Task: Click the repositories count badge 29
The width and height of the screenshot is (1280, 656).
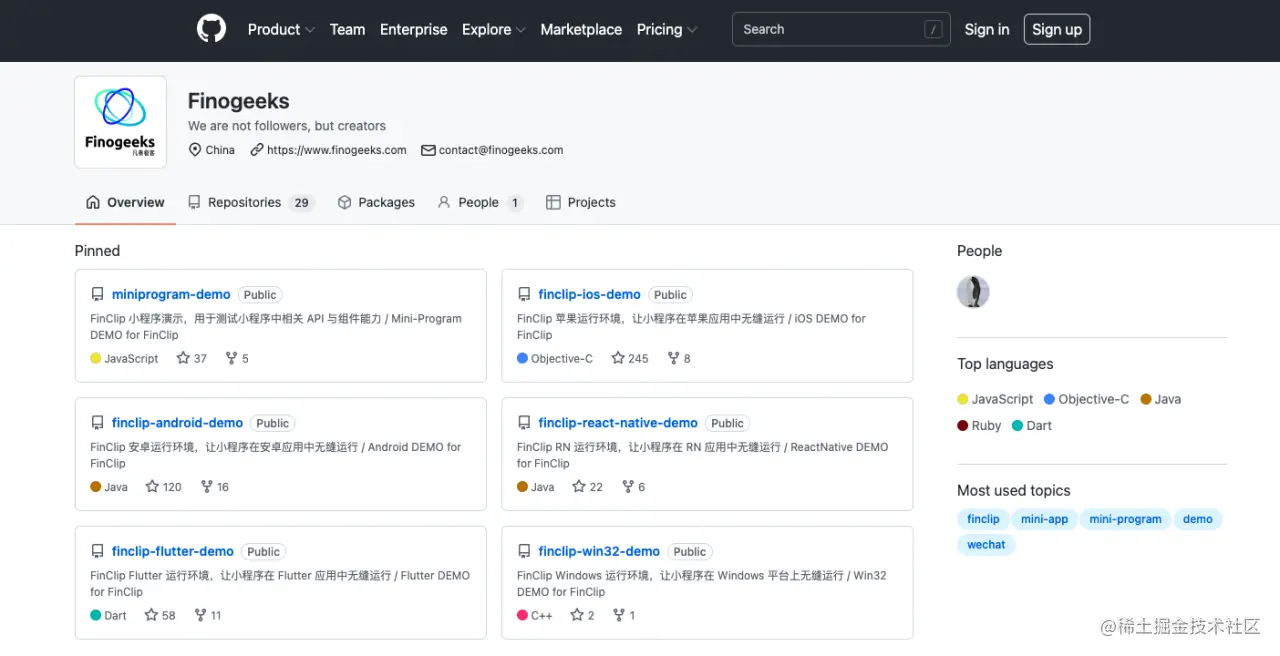Action: pyautogui.click(x=301, y=203)
